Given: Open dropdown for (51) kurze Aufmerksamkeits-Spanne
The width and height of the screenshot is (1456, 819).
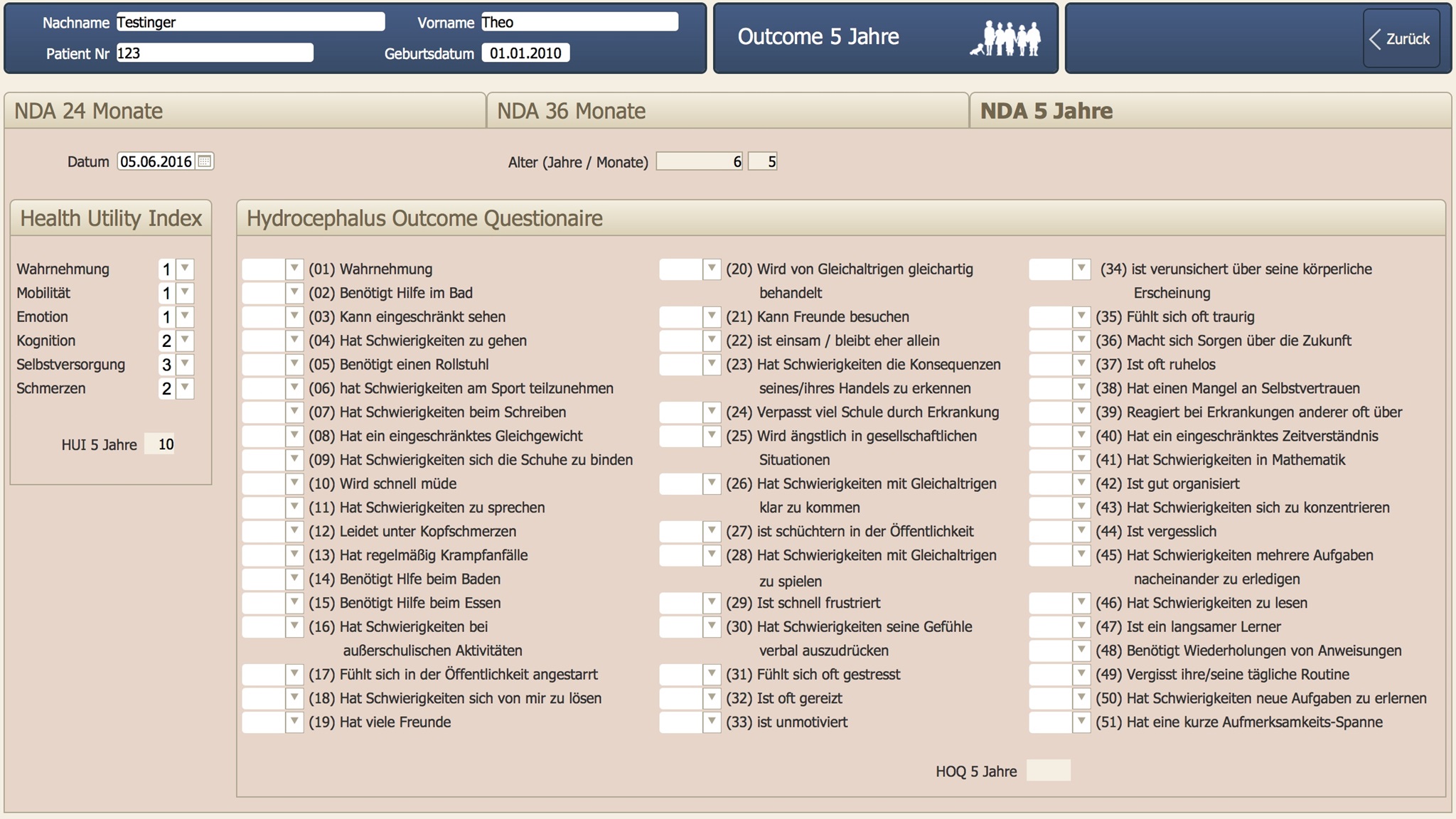Looking at the screenshot, I should click(1081, 722).
